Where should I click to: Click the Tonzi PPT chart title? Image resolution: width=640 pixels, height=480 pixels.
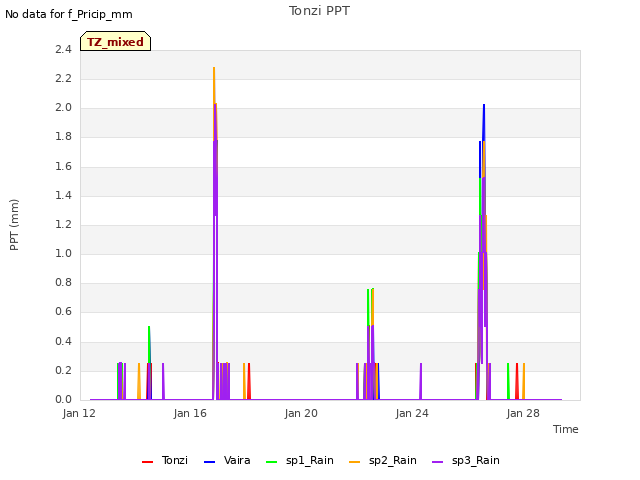[319, 11]
